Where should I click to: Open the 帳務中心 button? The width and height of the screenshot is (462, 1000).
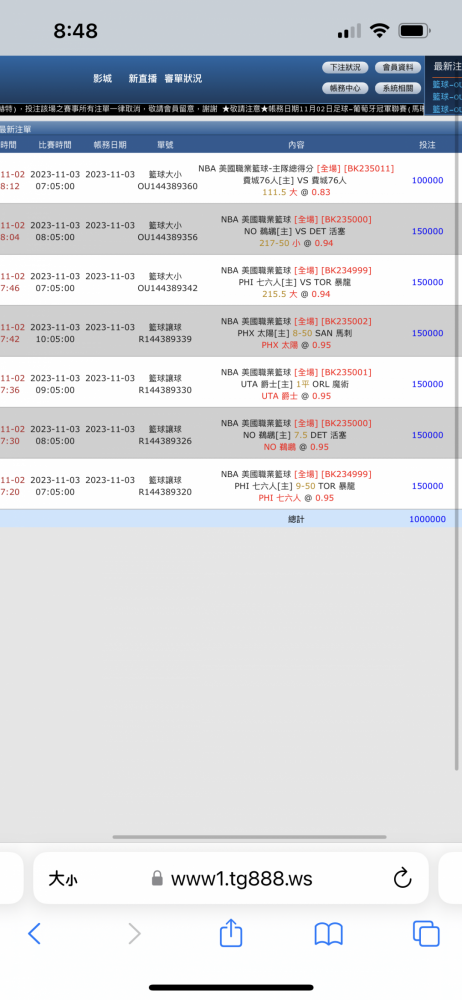point(345,88)
